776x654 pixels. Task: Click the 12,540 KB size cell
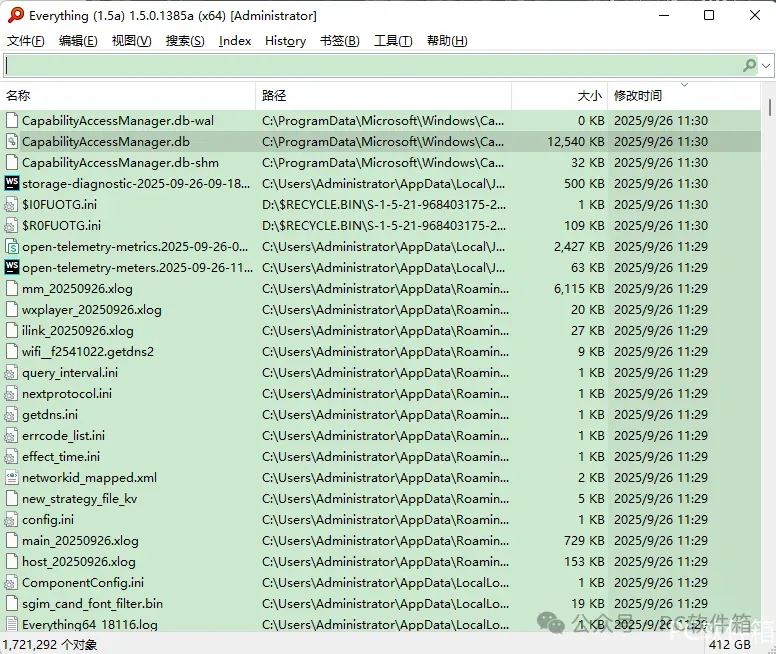(x=576, y=142)
